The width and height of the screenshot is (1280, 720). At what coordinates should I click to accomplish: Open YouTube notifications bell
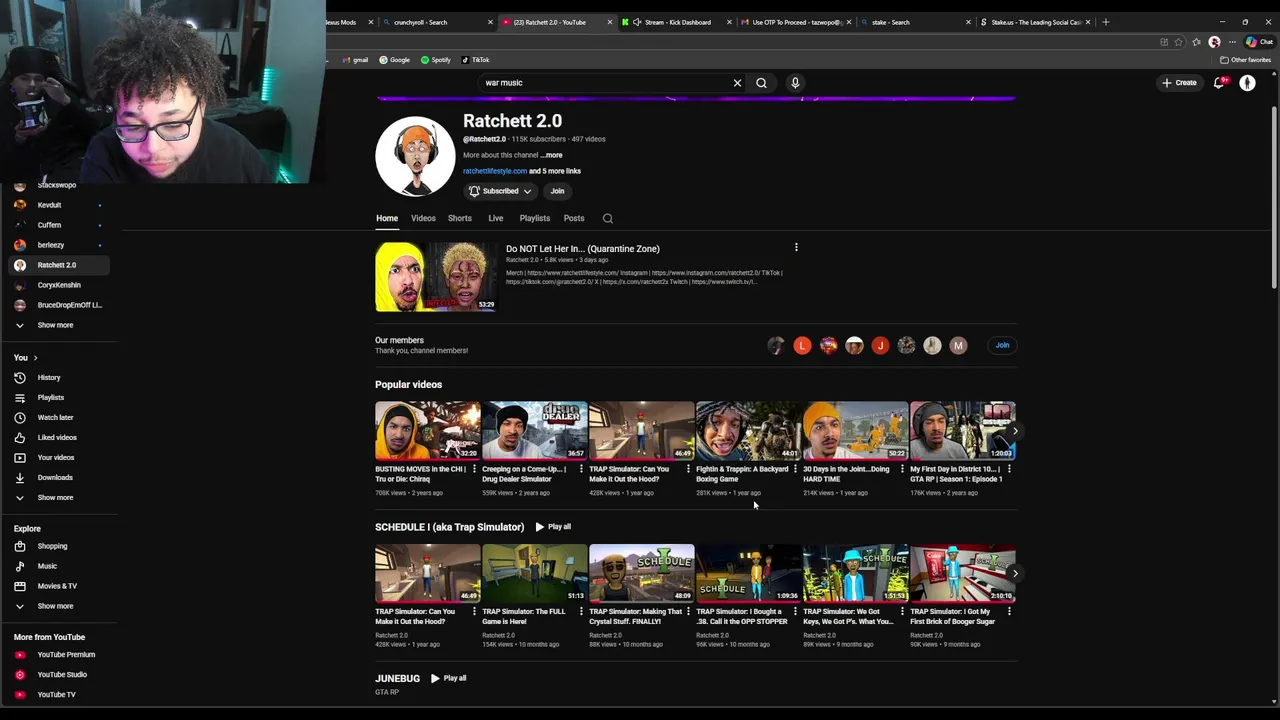[x=1219, y=83]
